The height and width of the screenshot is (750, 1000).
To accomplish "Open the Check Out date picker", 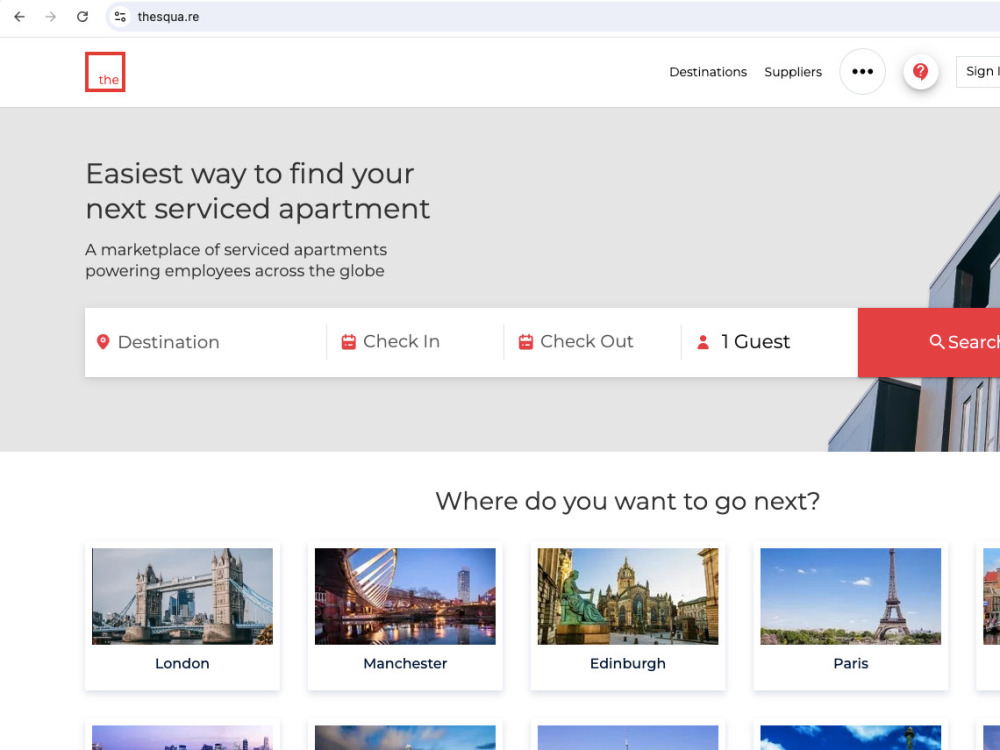I will click(592, 342).
